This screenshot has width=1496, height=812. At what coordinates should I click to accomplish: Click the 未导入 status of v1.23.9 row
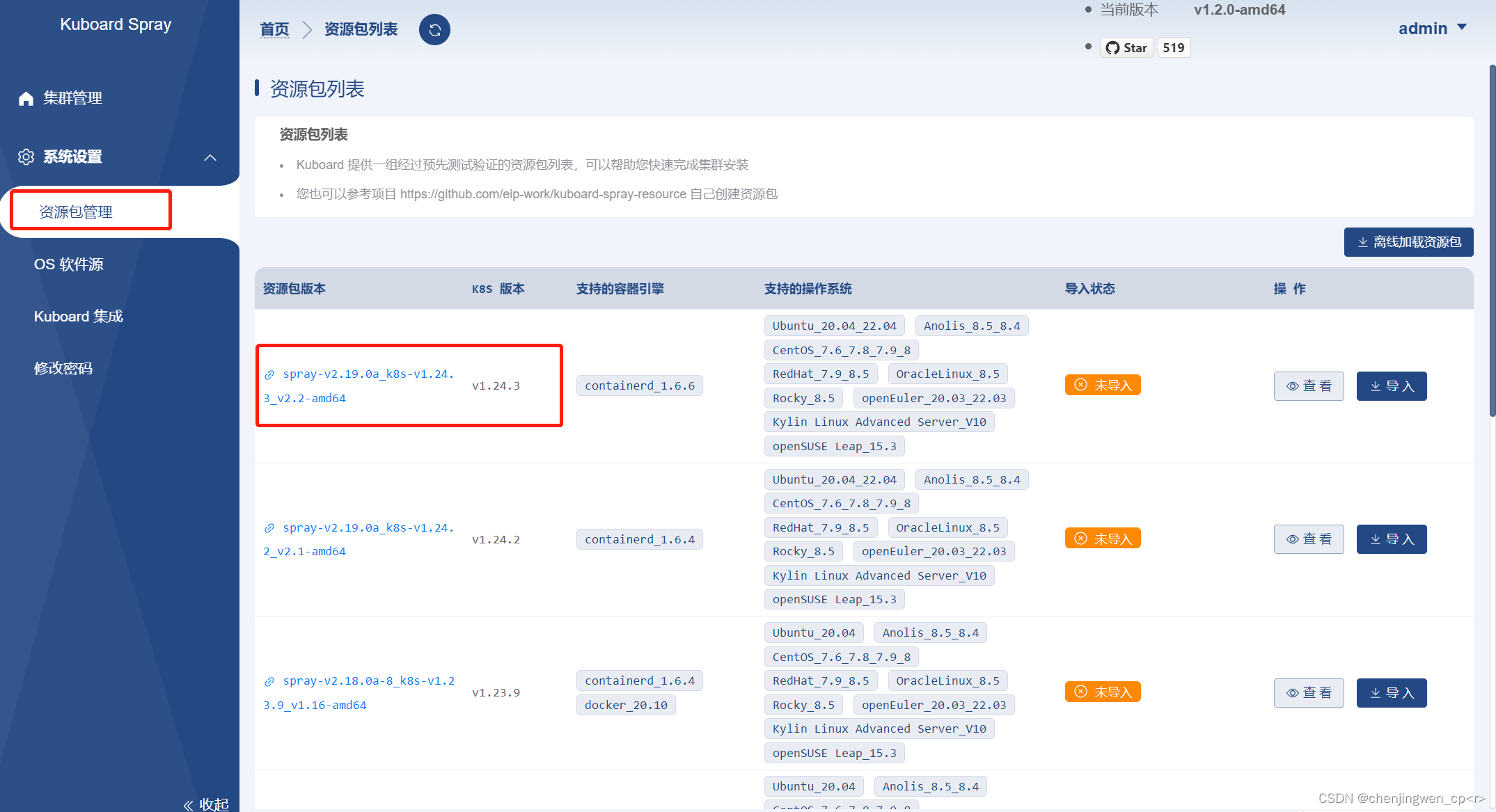[x=1103, y=692]
